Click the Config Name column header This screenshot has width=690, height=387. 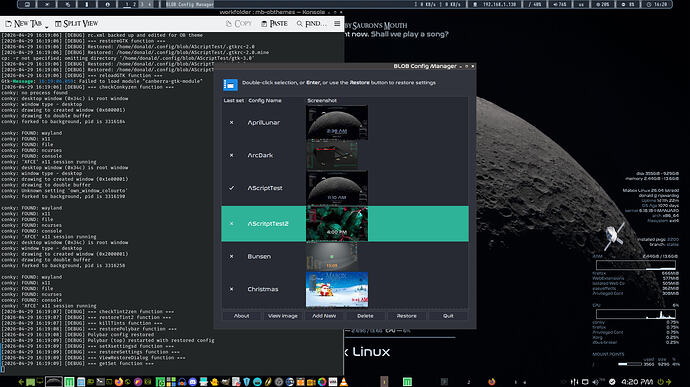point(265,100)
